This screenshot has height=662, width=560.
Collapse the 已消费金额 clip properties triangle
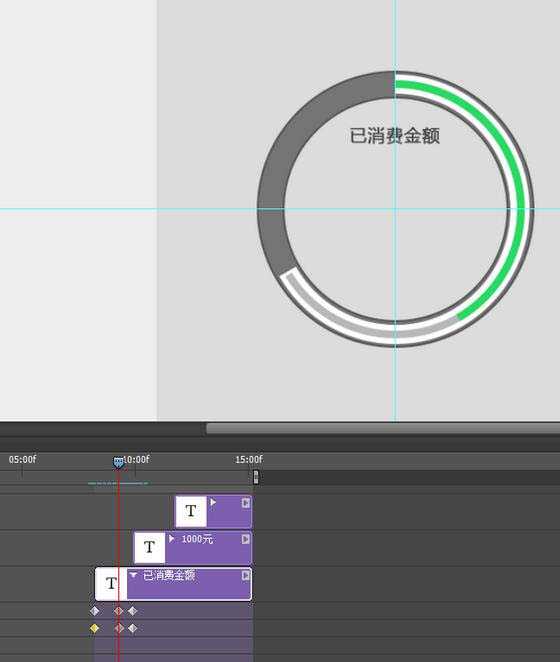[133, 575]
